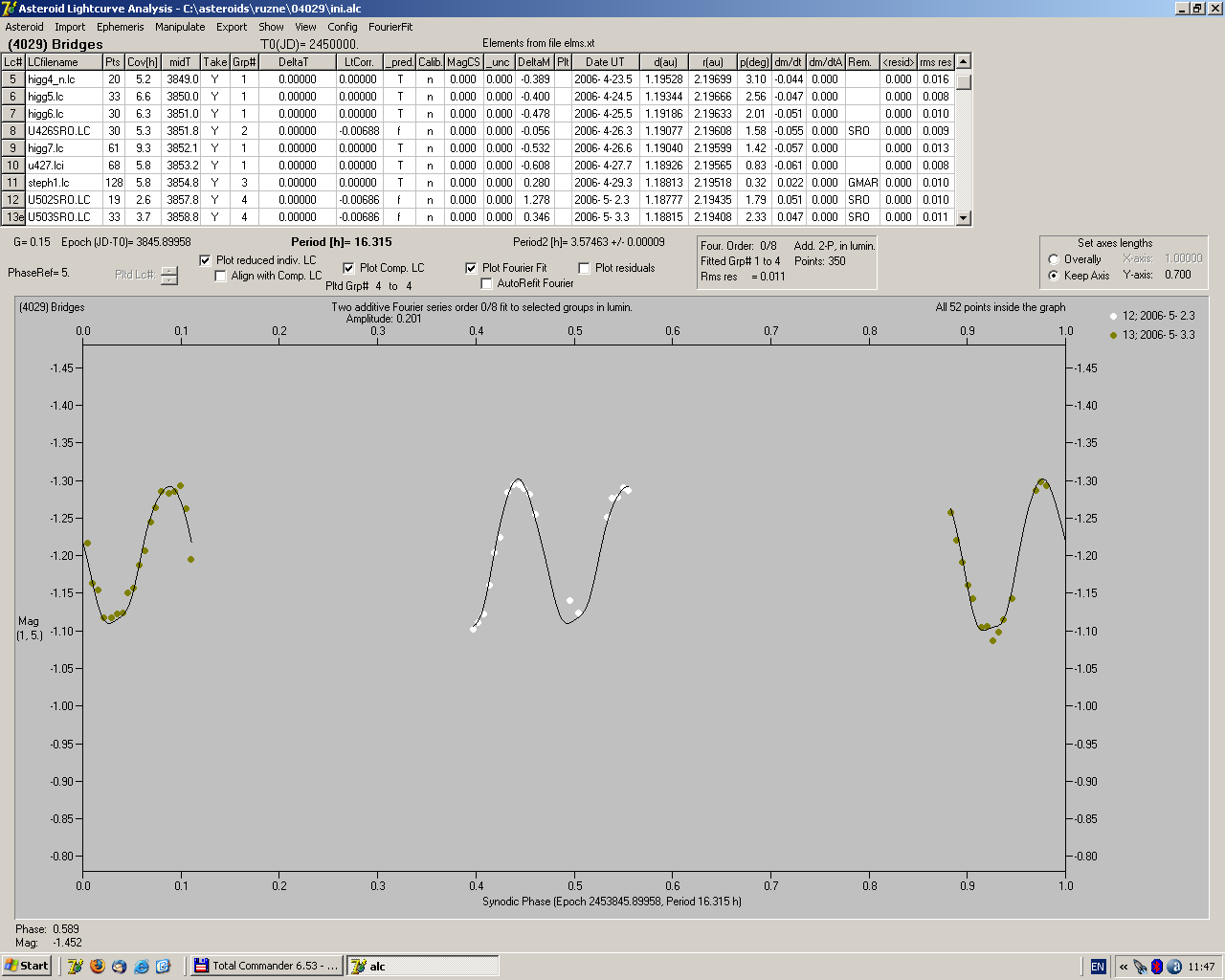
Task: Click the Rms res = 0.011 text
Action: pos(743,277)
